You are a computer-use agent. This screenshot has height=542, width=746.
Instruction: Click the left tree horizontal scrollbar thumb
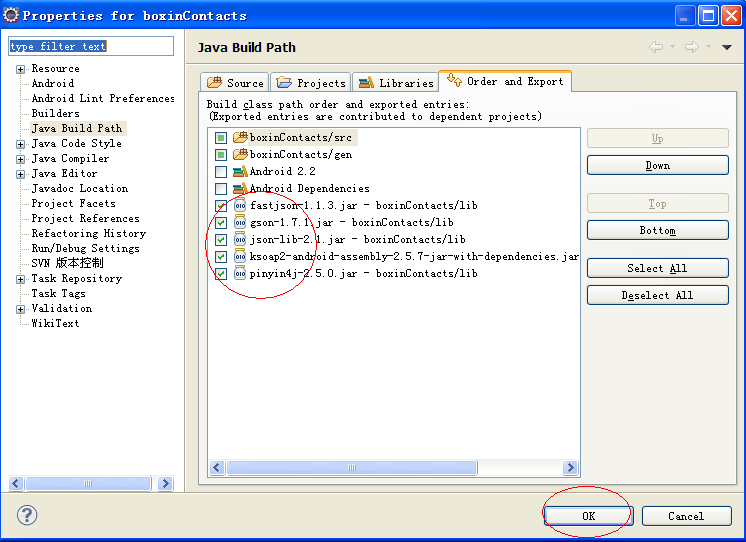point(88,483)
